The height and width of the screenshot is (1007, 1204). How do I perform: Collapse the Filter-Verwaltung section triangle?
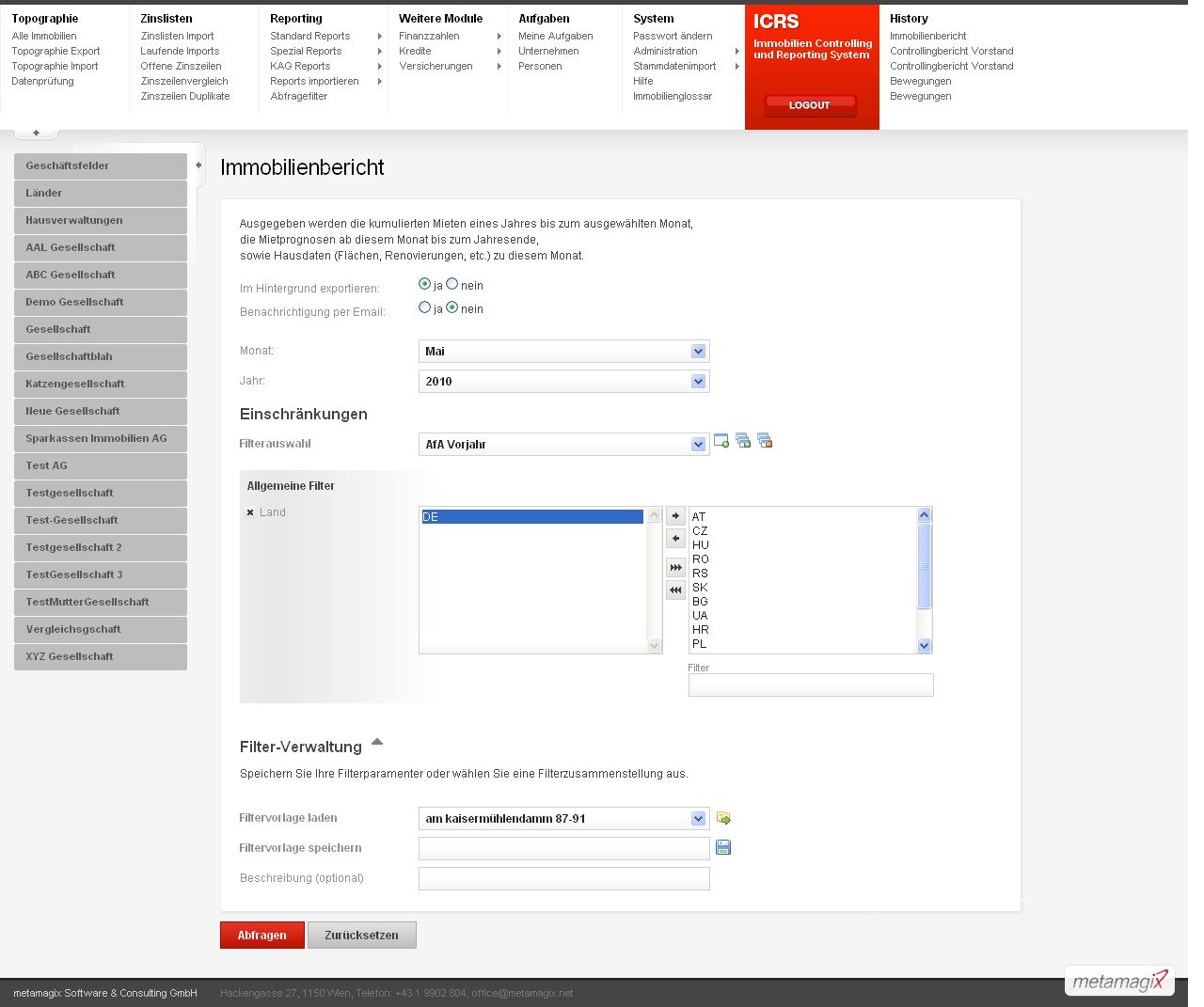(377, 742)
